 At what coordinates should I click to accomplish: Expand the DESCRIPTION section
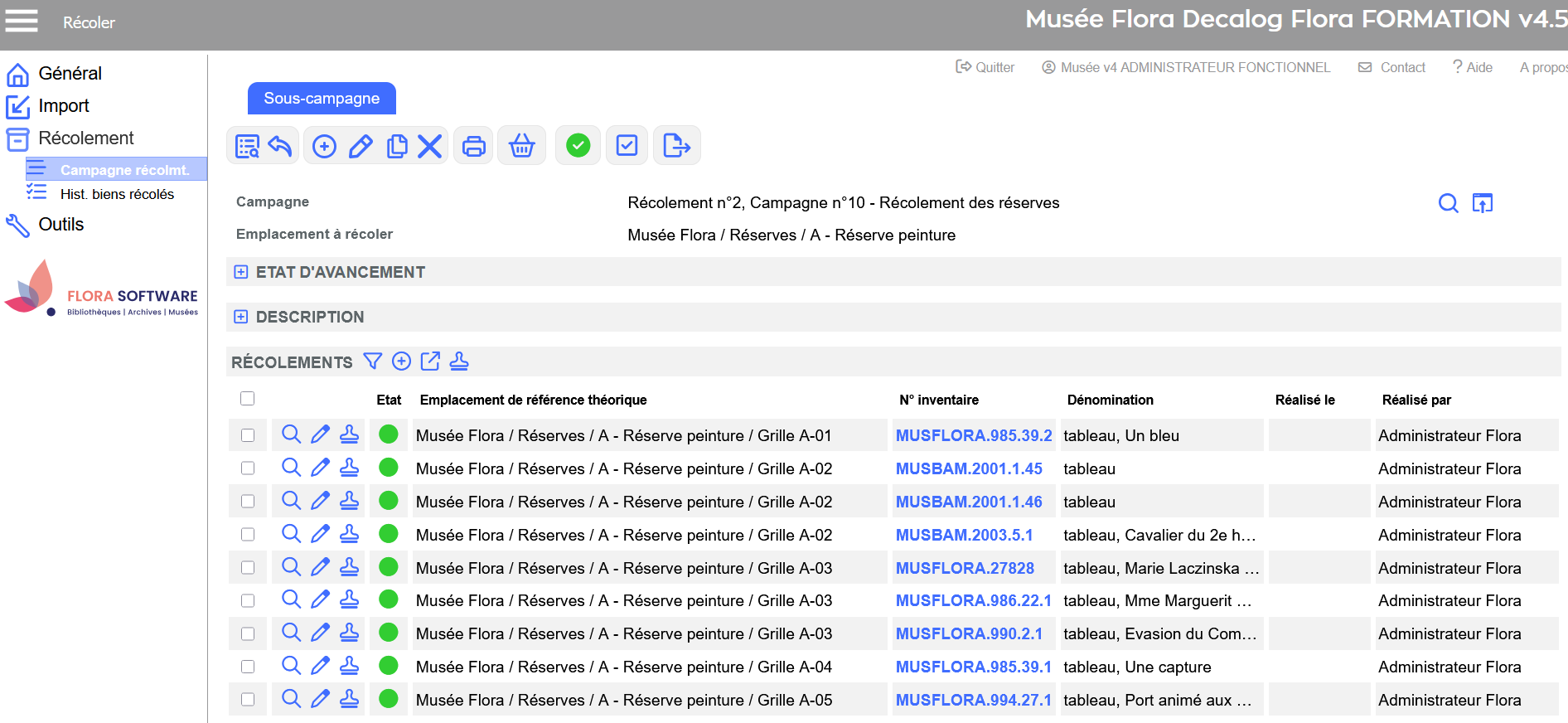click(241, 317)
